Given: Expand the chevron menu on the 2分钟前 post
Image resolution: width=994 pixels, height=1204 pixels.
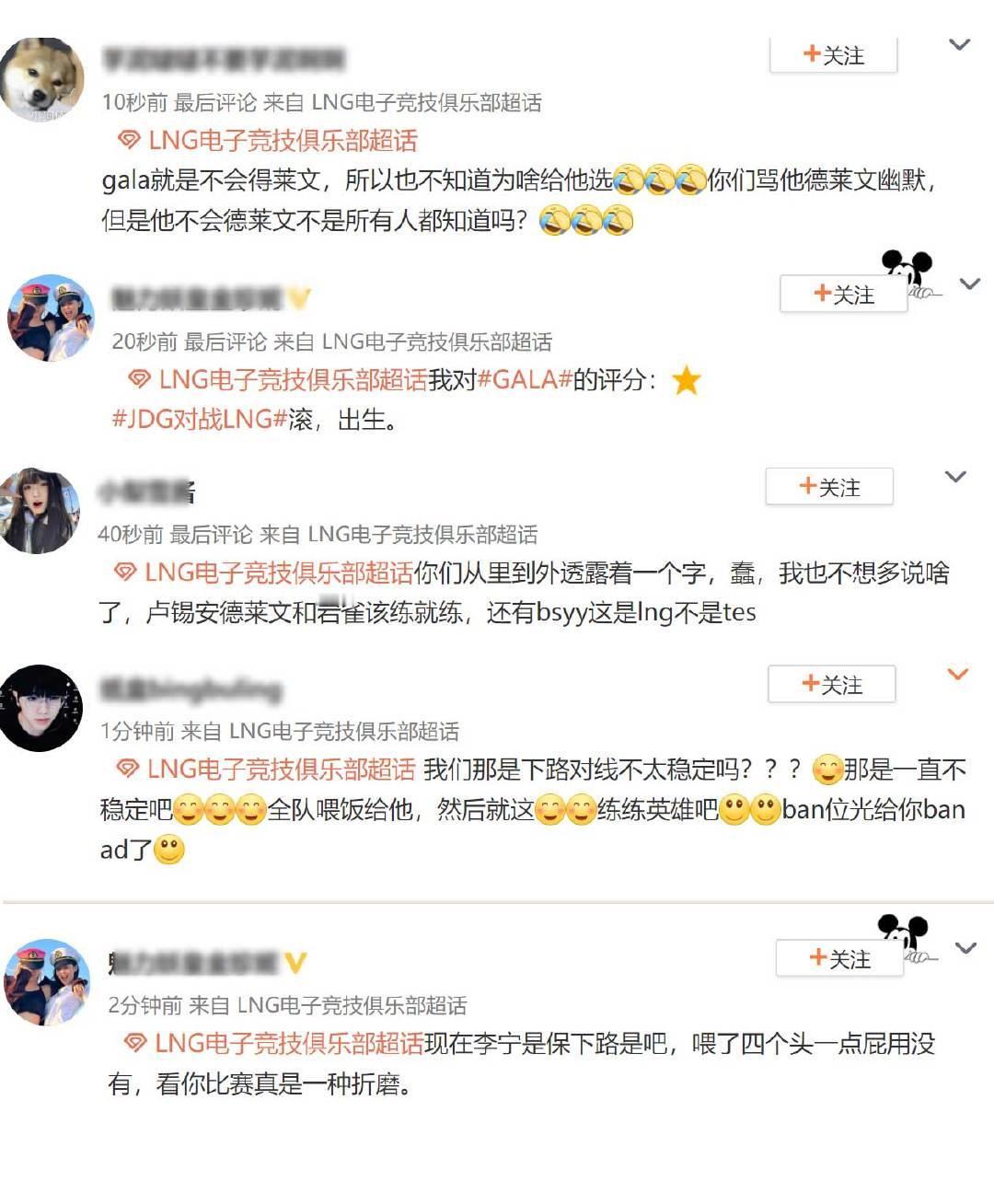Looking at the screenshot, I should tap(965, 948).
